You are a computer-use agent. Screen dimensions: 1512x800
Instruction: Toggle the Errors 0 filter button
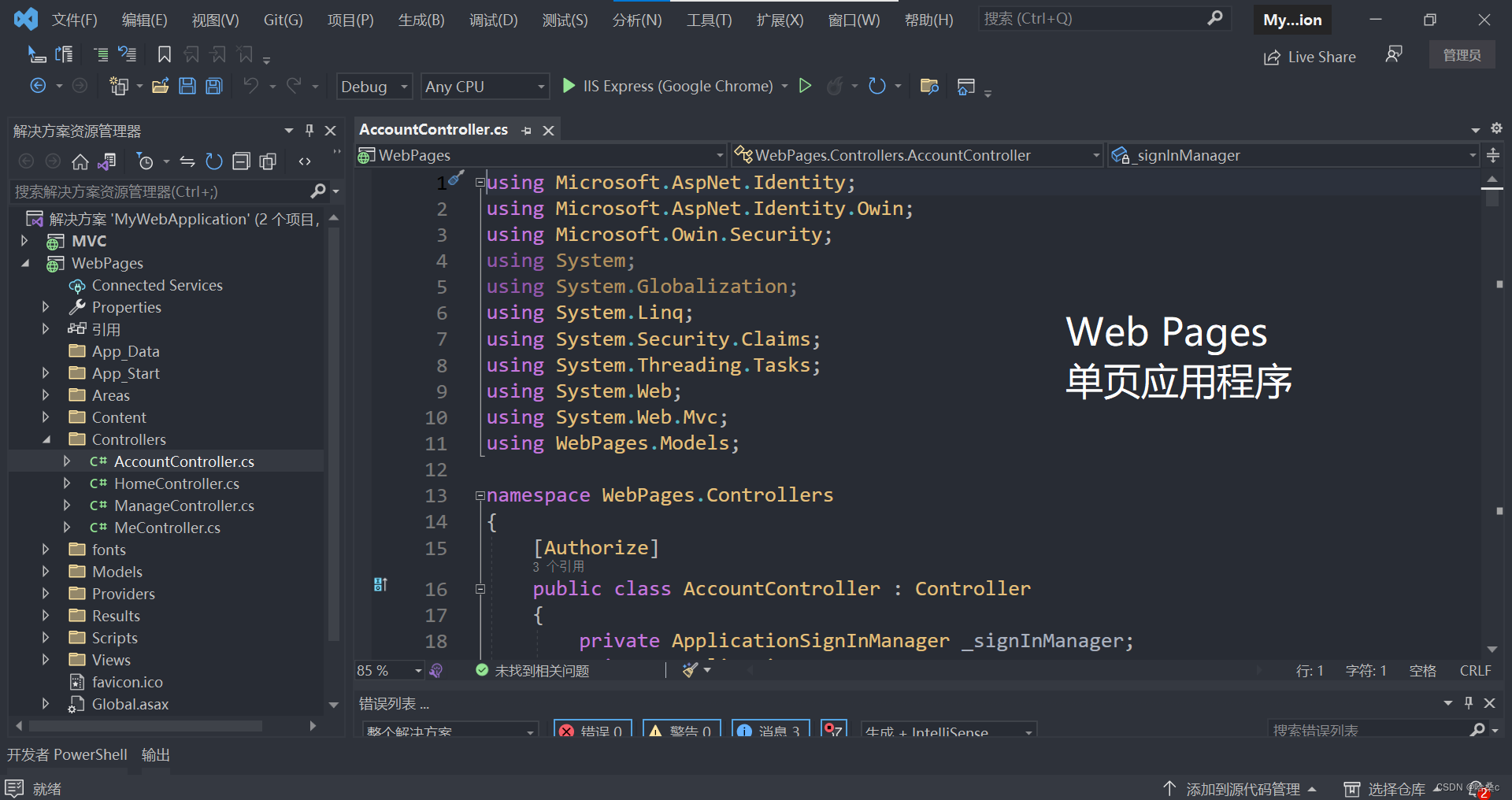click(592, 730)
